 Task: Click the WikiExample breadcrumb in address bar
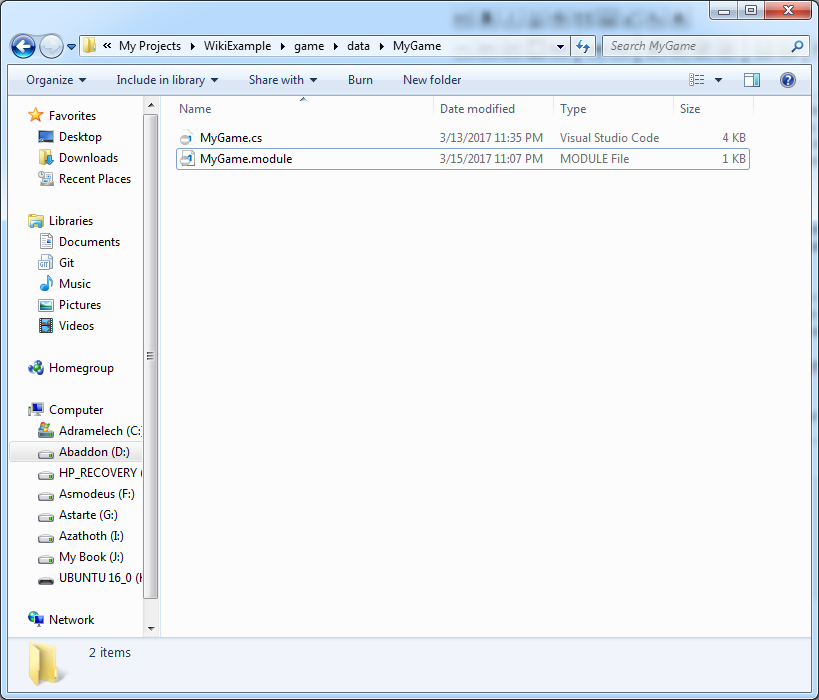[x=237, y=46]
